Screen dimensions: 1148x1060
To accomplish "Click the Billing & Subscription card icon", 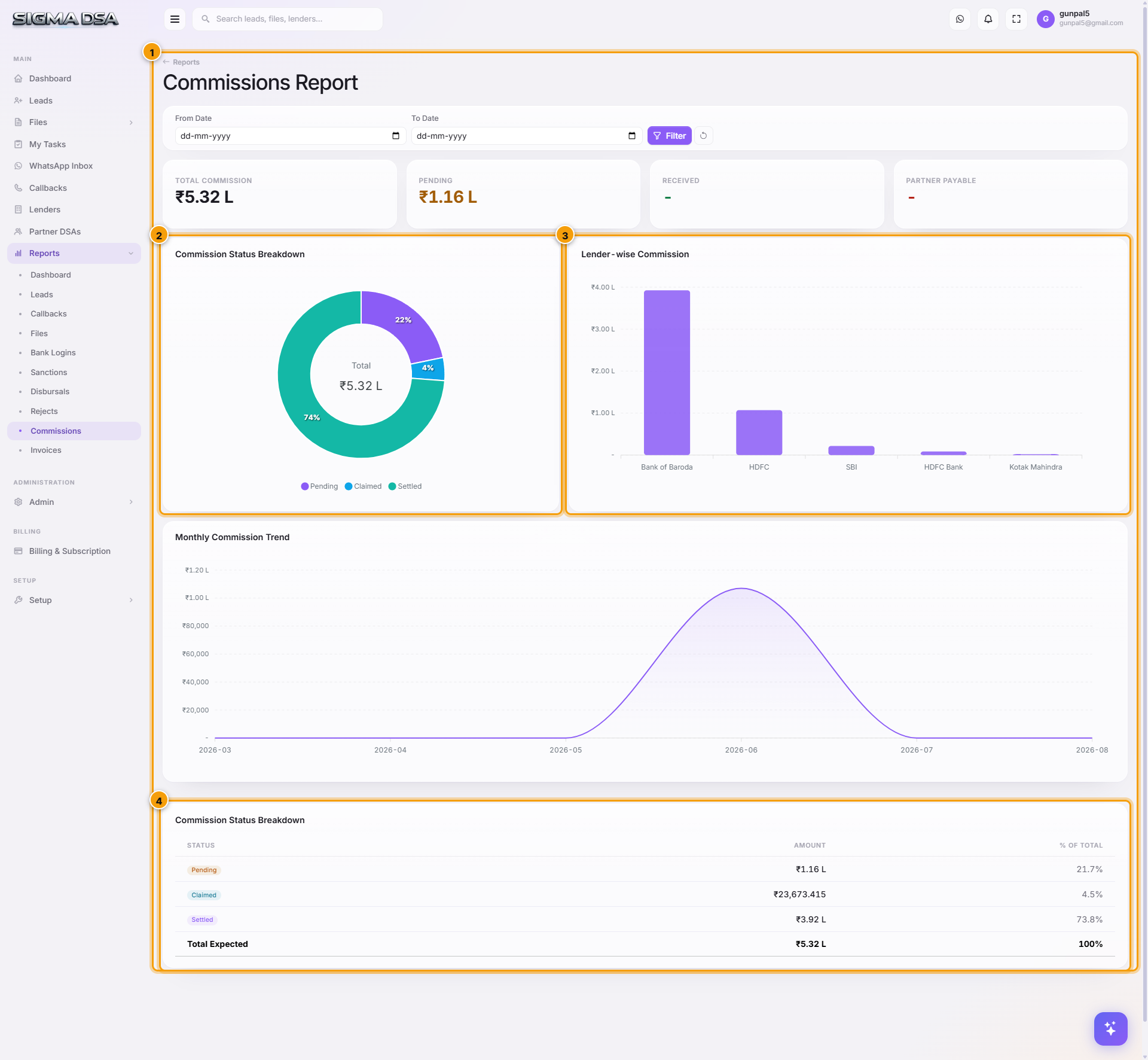I will pyautogui.click(x=19, y=551).
